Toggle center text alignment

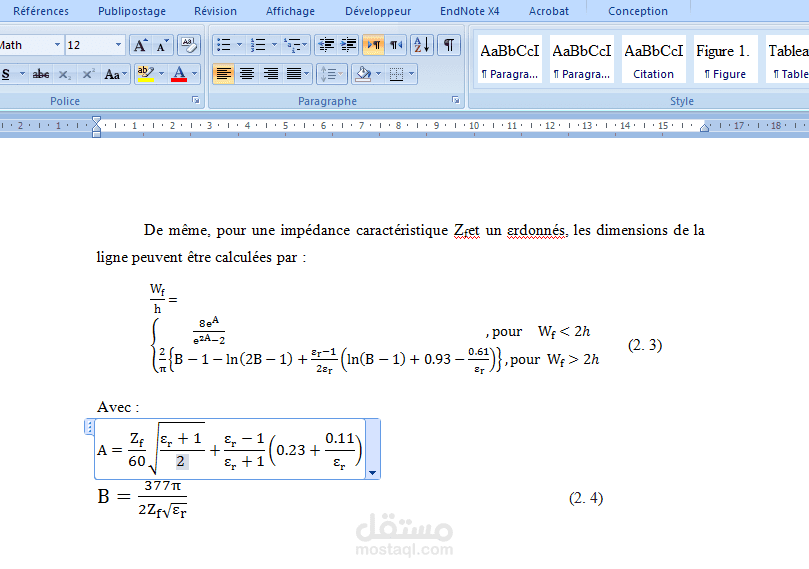pos(247,74)
